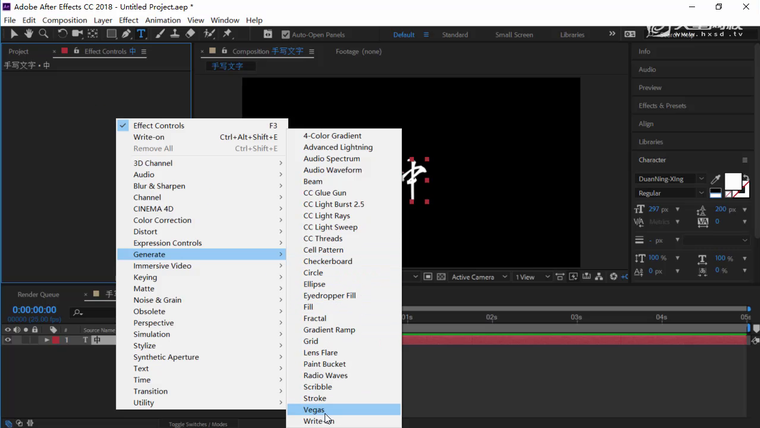Switch to the Standard workspace
This screenshot has height=428, width=760.
tap(455, 35)
